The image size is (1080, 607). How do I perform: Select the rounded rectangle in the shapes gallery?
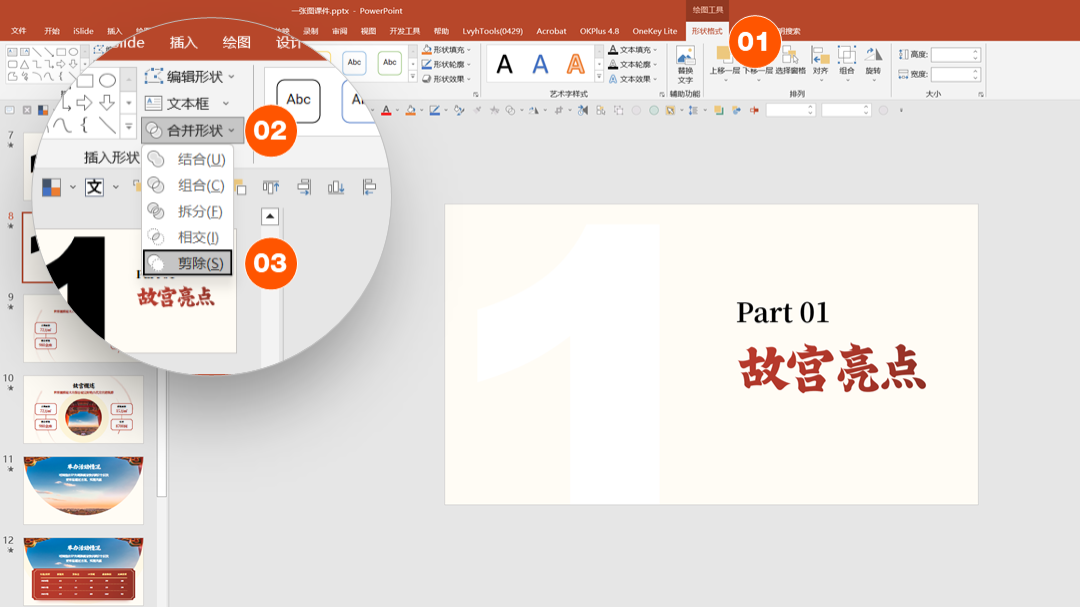click(12, 64)
